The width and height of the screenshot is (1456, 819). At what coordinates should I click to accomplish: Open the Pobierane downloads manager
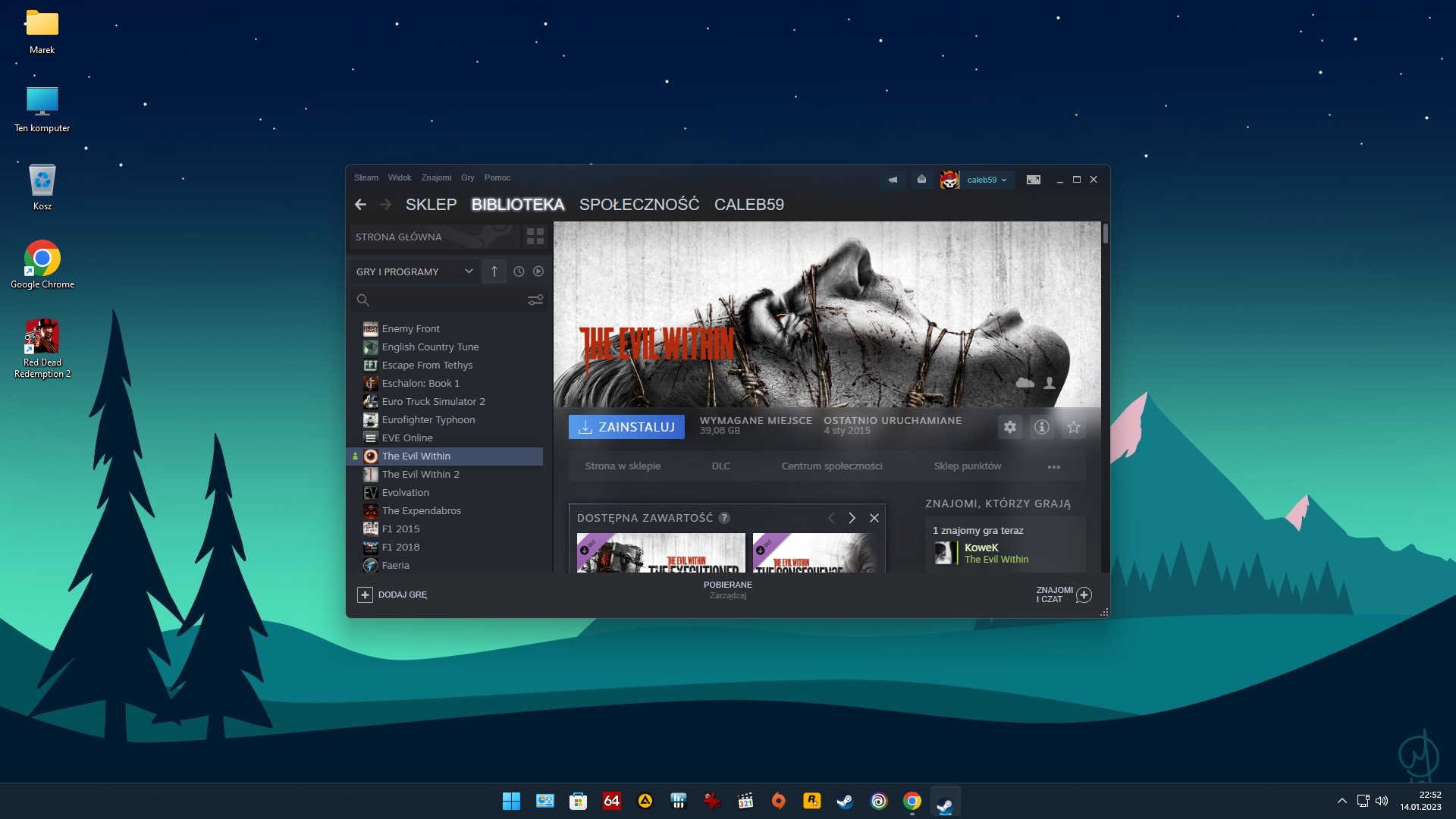[728, 590]
